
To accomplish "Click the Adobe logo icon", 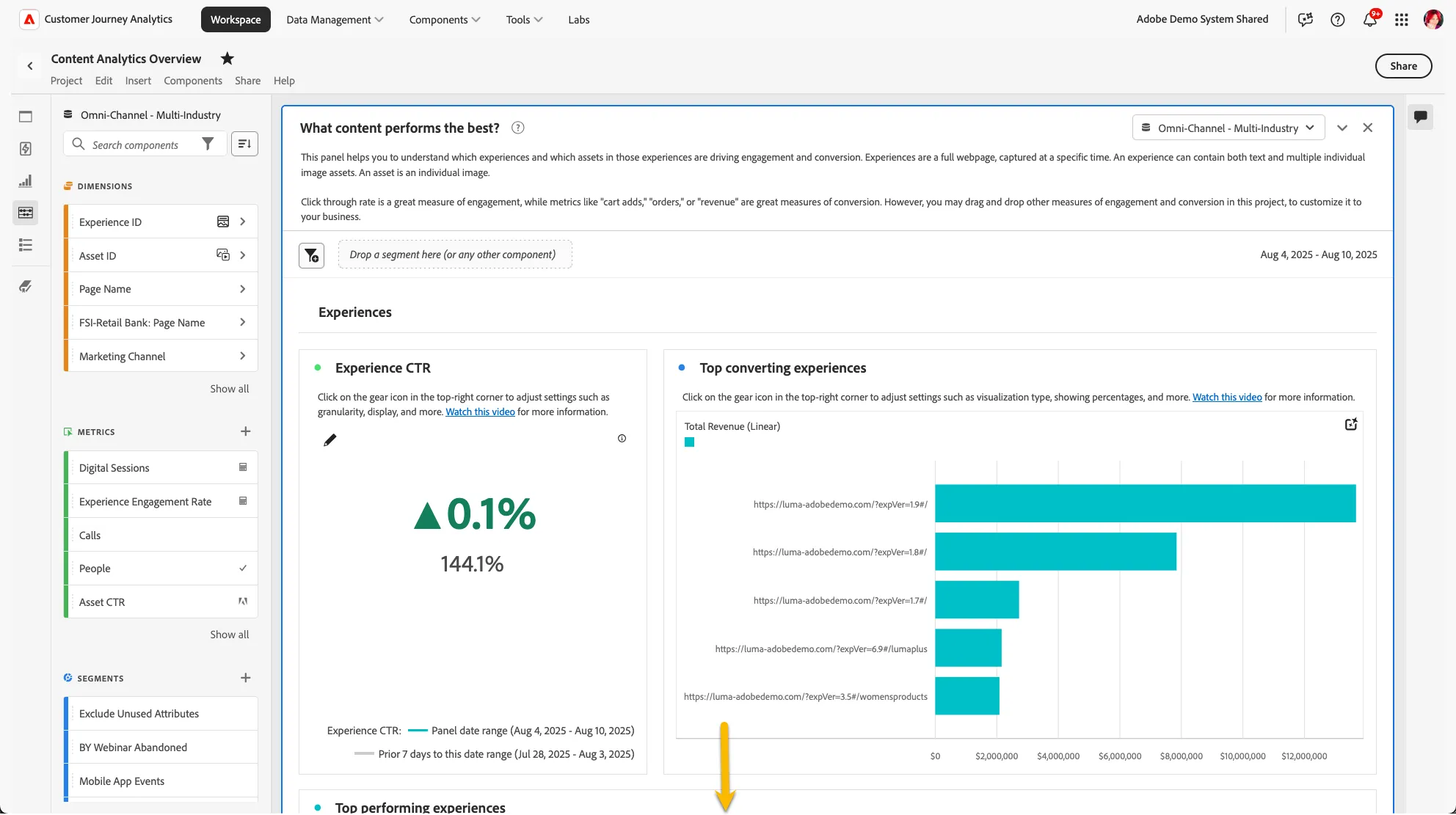I will pos(29,20).
